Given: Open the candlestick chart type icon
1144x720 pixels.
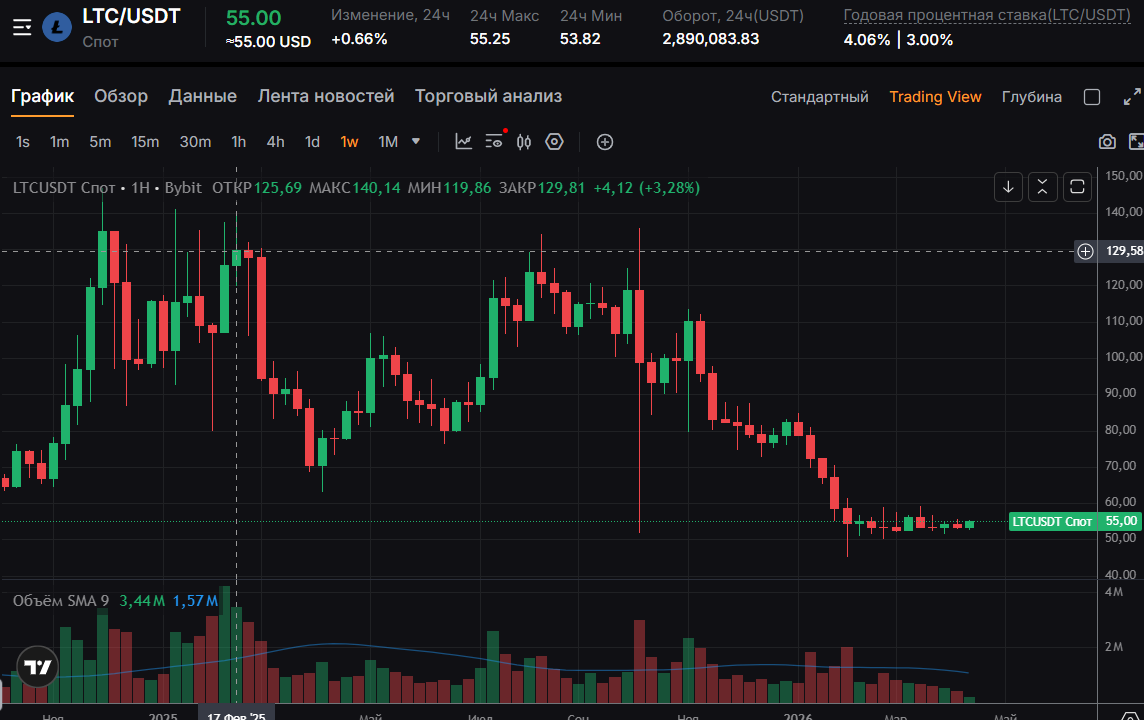Looking at the screenshot, I should [x=524, y=142].
